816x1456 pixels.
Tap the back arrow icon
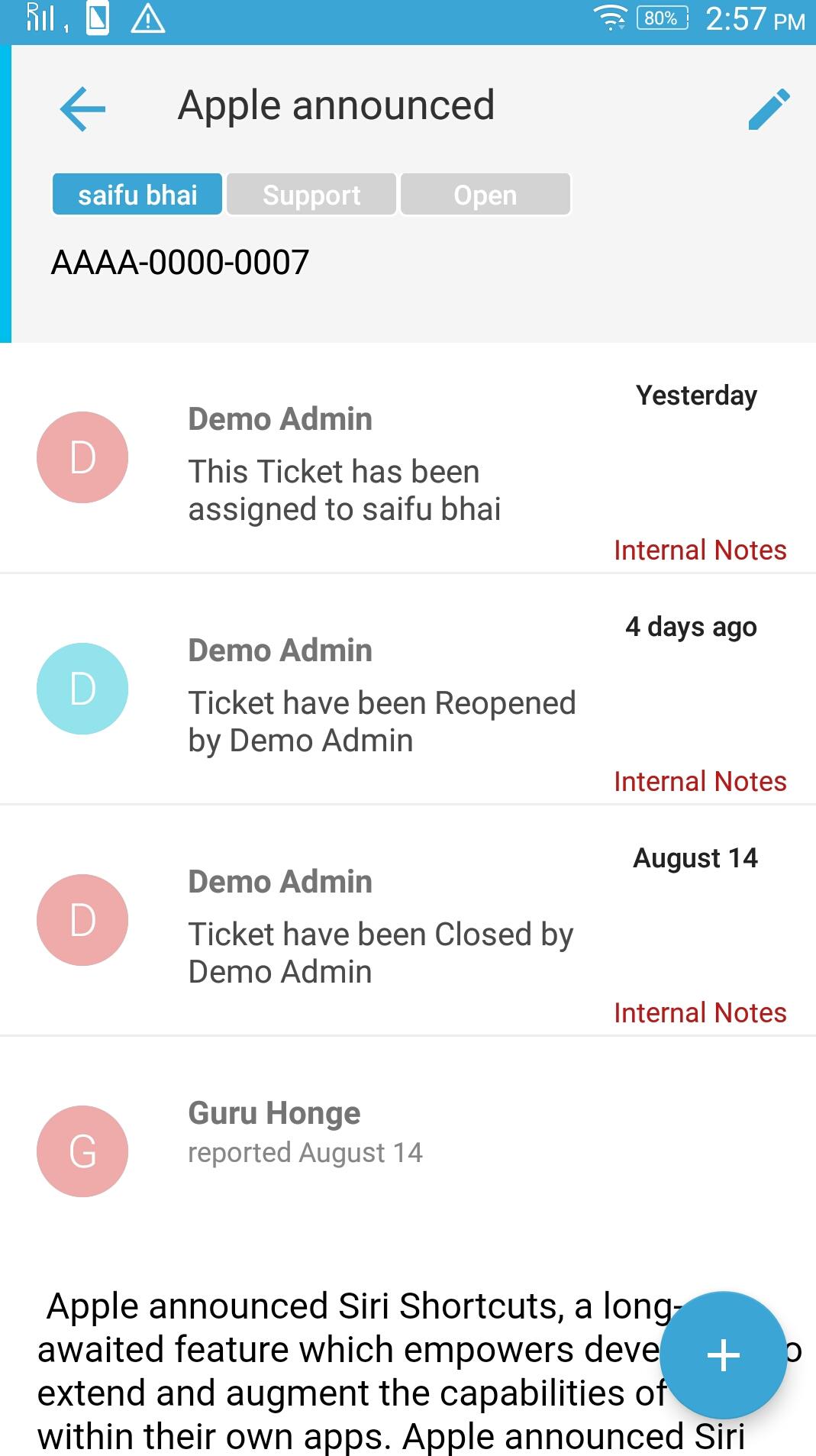pyautogui.click(x=82, y=108)
